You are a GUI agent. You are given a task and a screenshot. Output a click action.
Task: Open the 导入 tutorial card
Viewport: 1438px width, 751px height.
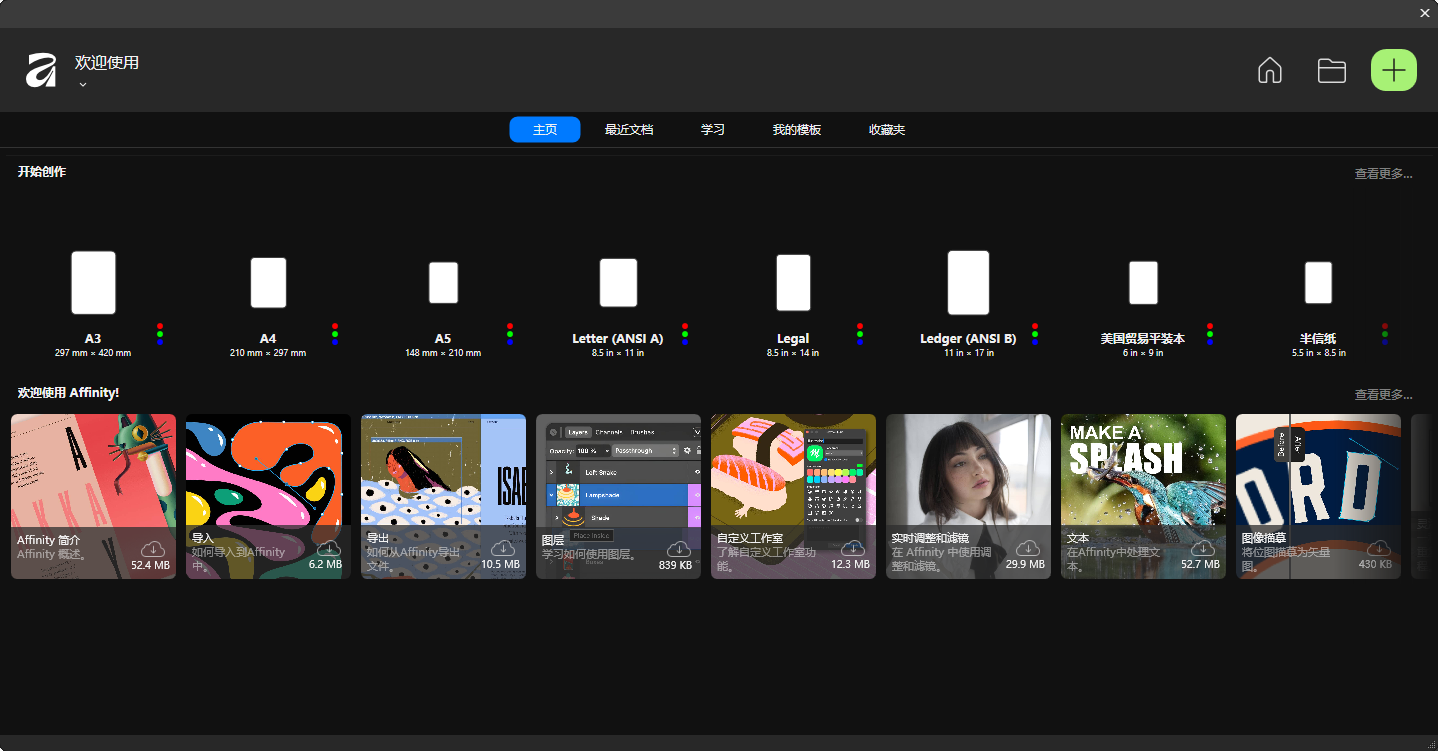pyautogui.click(x=268, y=496)
